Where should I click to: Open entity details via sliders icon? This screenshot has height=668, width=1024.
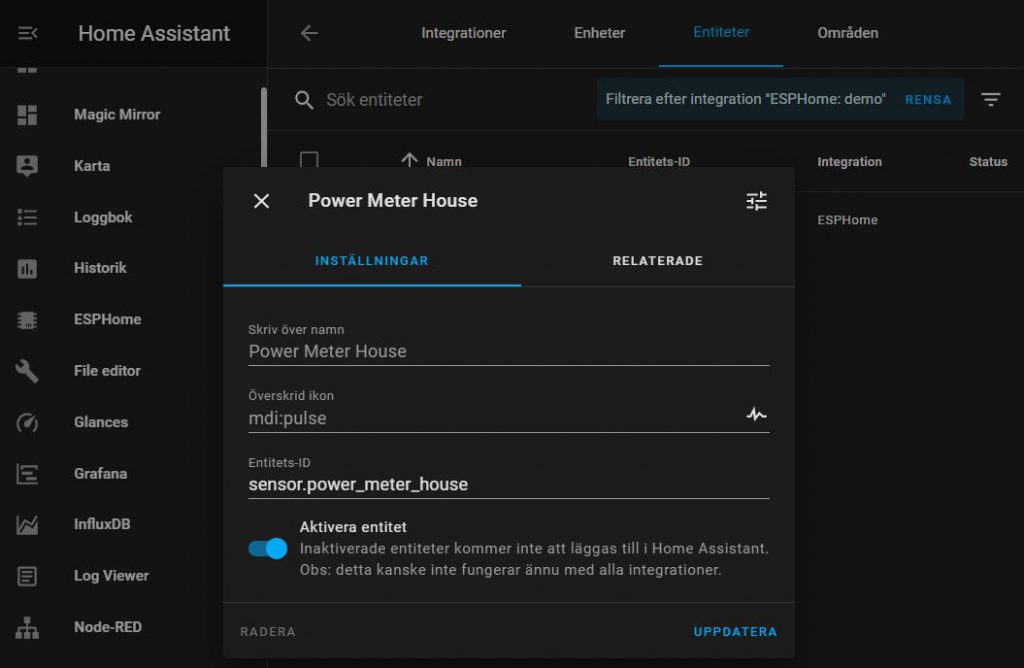(x=756, y=201)
